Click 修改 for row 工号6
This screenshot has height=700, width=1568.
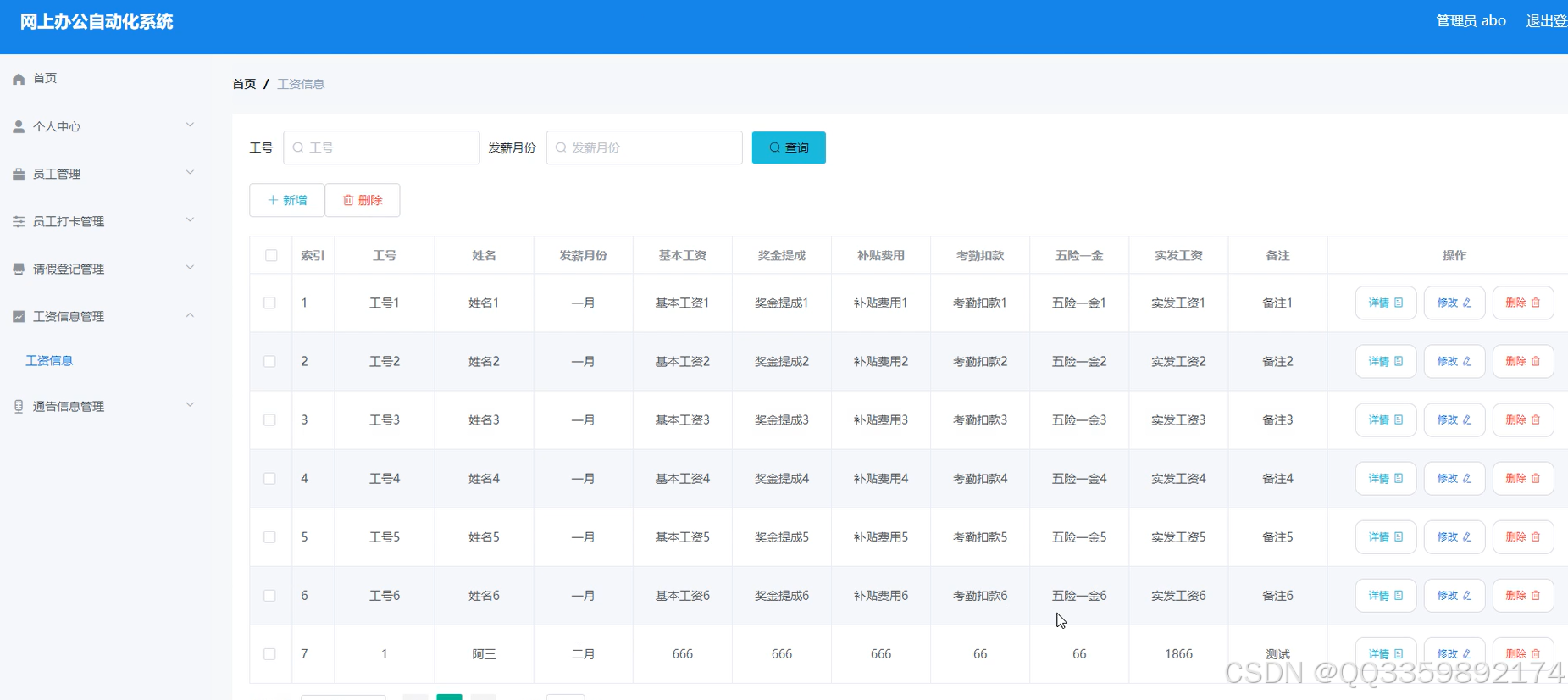click(1454, 595)
